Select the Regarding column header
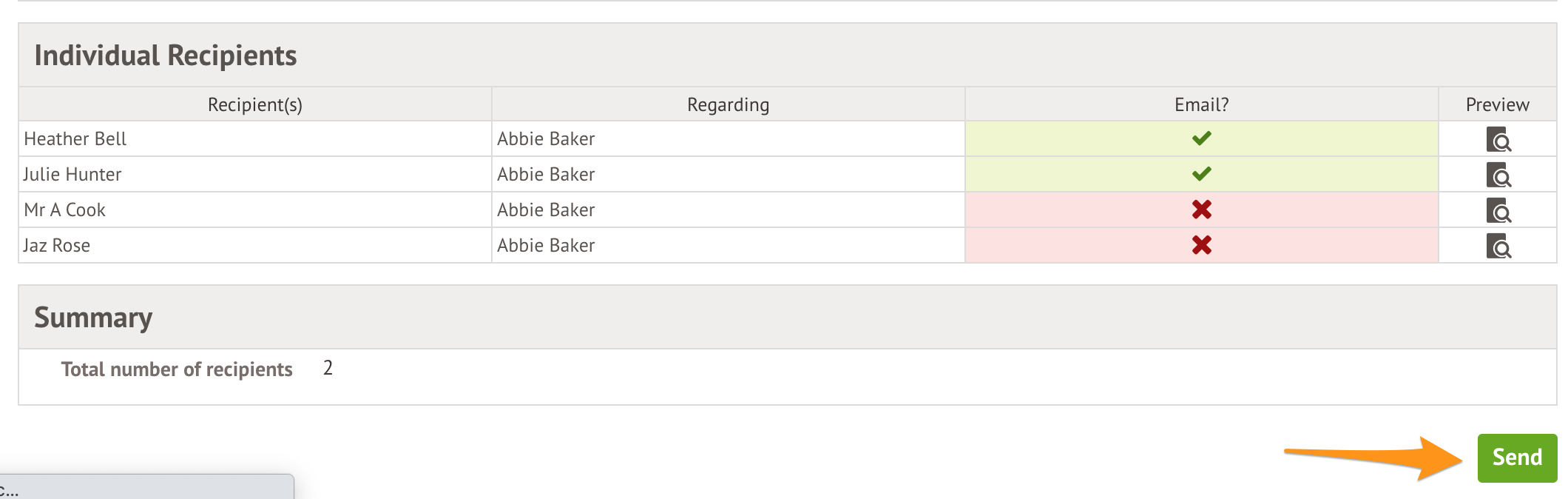 pyautogui.click(x=729, y=104)
